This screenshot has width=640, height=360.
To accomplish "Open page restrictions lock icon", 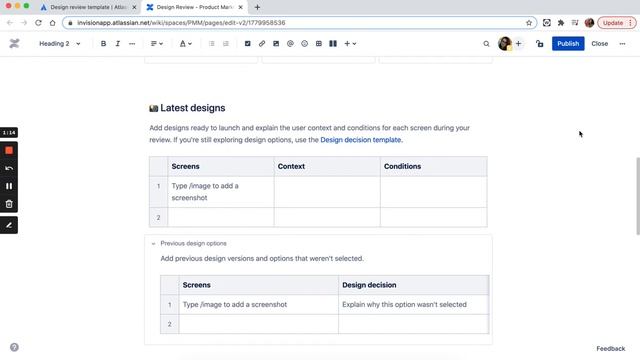I will coord(540,44).
